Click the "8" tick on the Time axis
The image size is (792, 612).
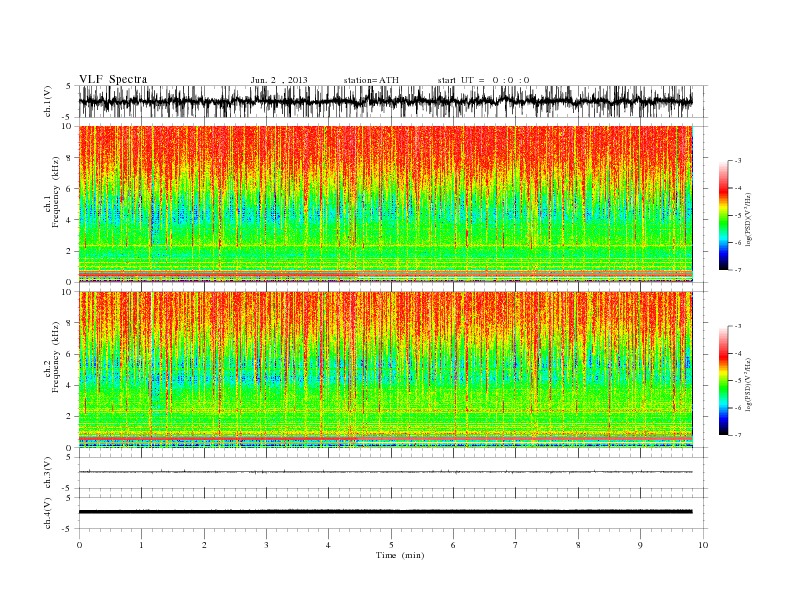[578, 545]
